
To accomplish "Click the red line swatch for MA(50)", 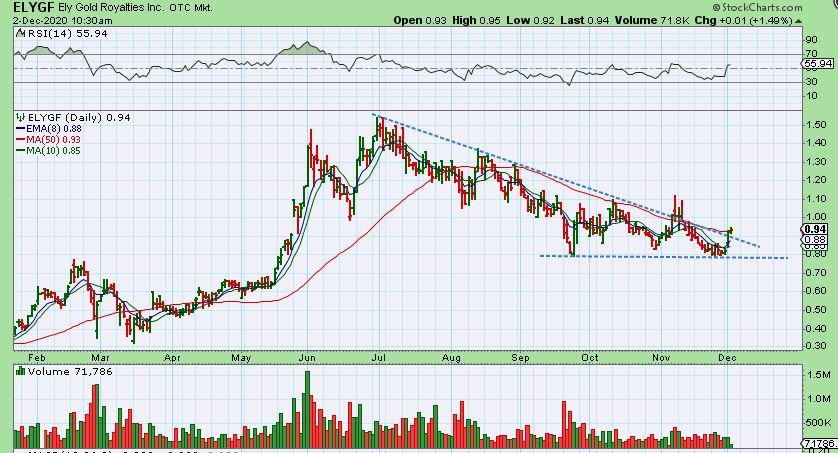I will [21, 139].
